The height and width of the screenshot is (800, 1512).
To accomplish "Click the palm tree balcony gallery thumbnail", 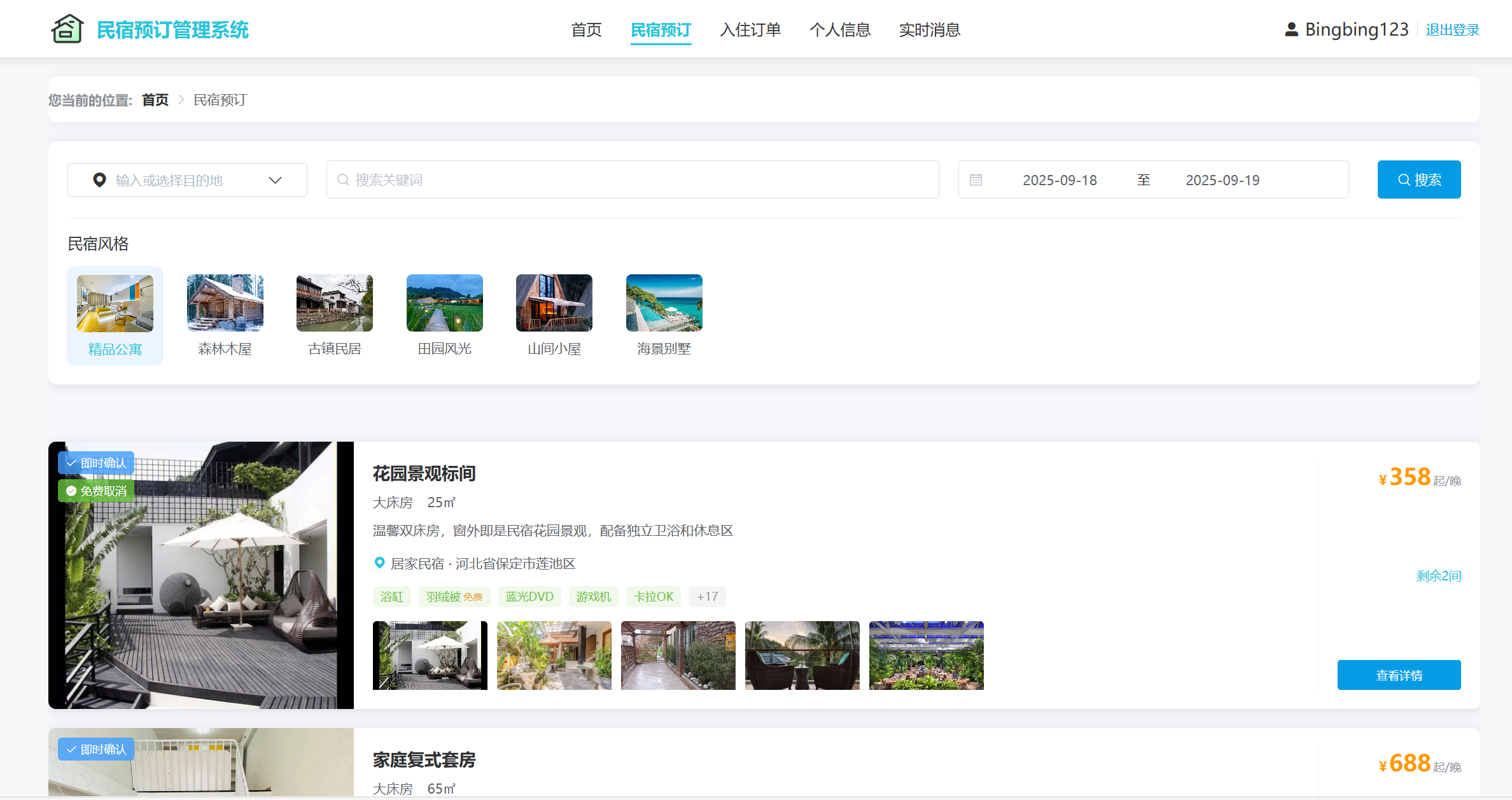I will click(x=802, y=656).
